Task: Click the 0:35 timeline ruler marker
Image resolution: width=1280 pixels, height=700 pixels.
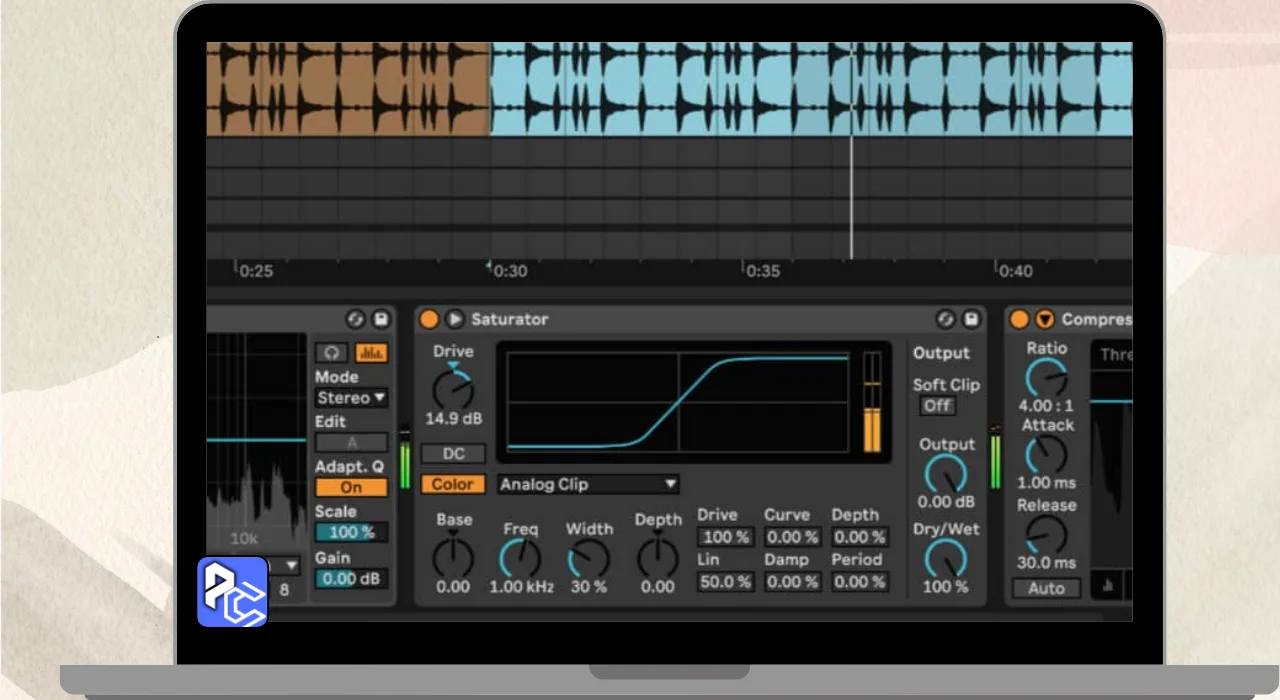Action: click(762, 271)
